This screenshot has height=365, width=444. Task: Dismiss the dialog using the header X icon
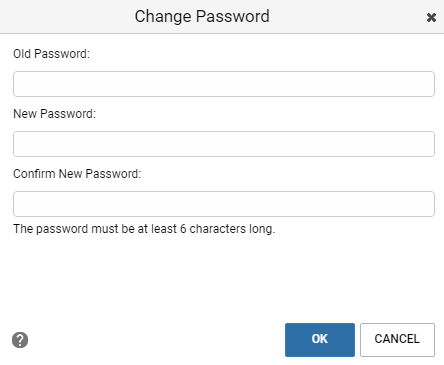coord(431,17)
